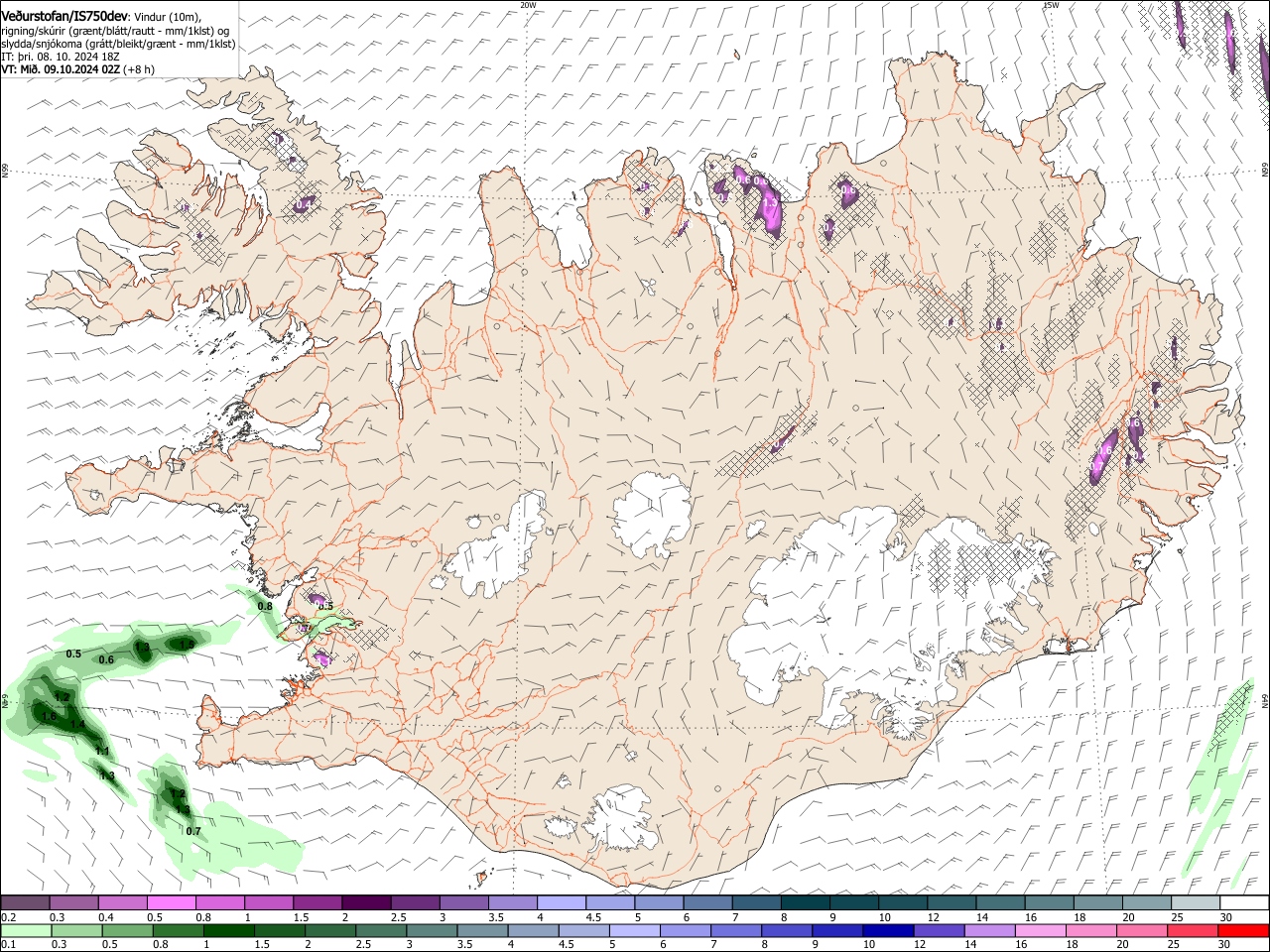Select the medium green 0.5 swatch in rain legend
The height and width of the screenshot is (952, 1270).
pos(128,930)
